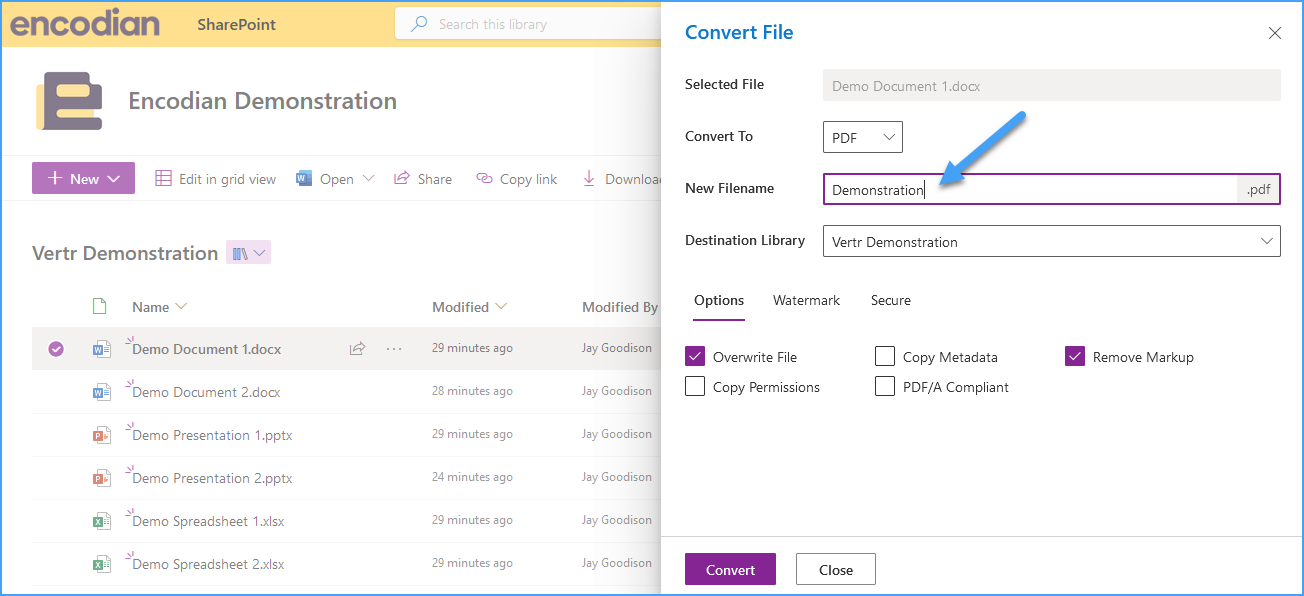Click the library view switcher icon
Image resolution: width=1304 pixels, height=596 pixels.
coord(249,253)
